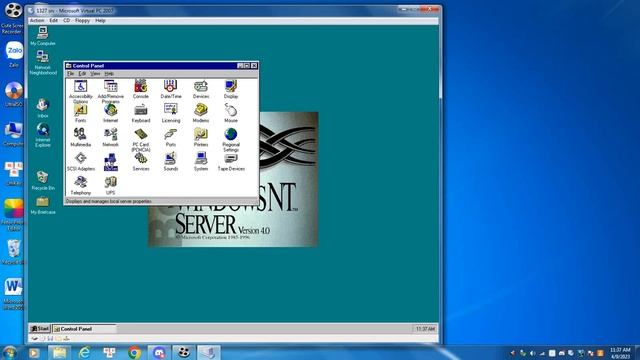Viewport: 640px width, 360px height.
Task: Open the UltraISO shortcut on host desktop
Action: coord(13,94)
